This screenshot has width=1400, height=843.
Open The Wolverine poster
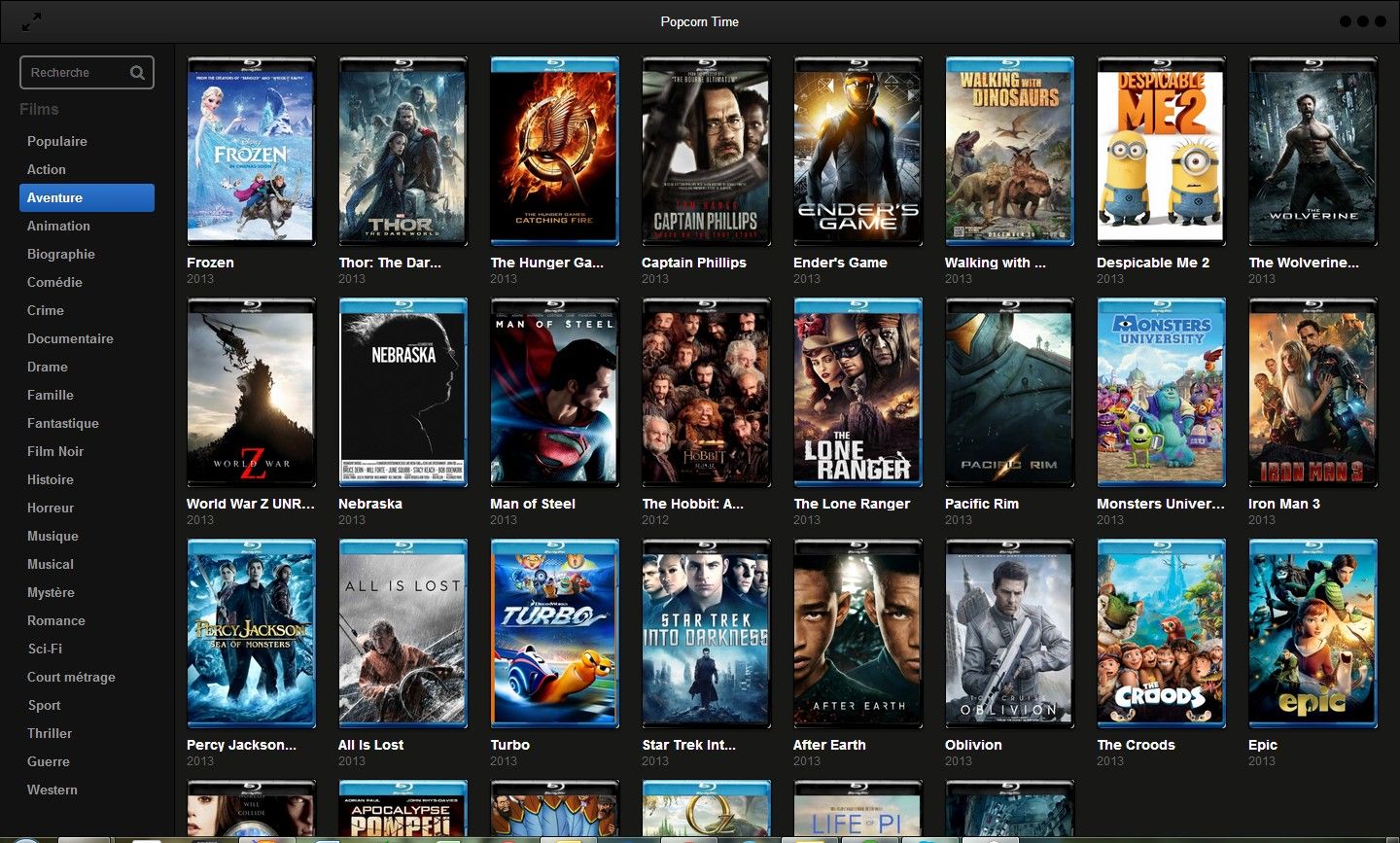1312,151
